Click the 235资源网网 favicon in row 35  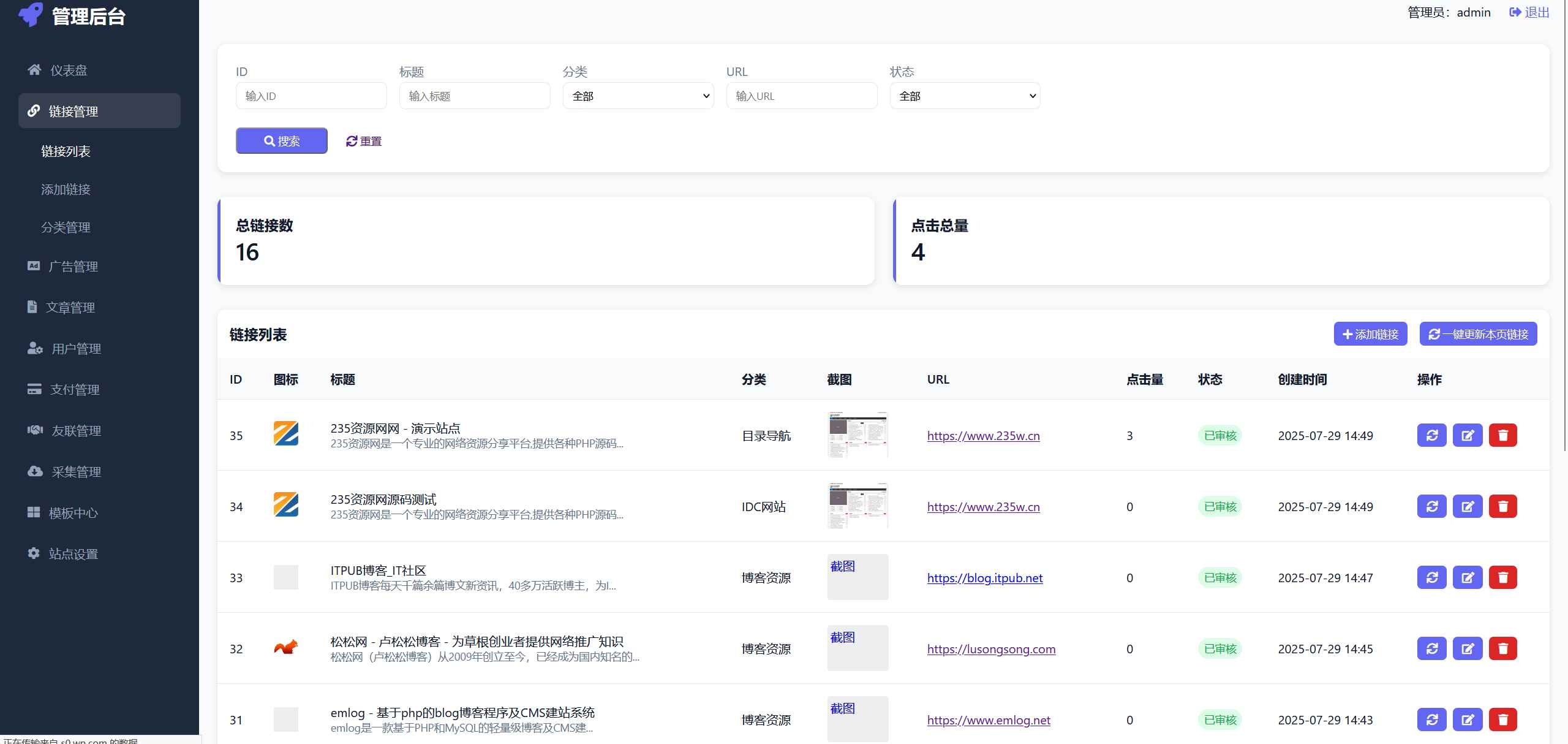(x=285, y=434)
